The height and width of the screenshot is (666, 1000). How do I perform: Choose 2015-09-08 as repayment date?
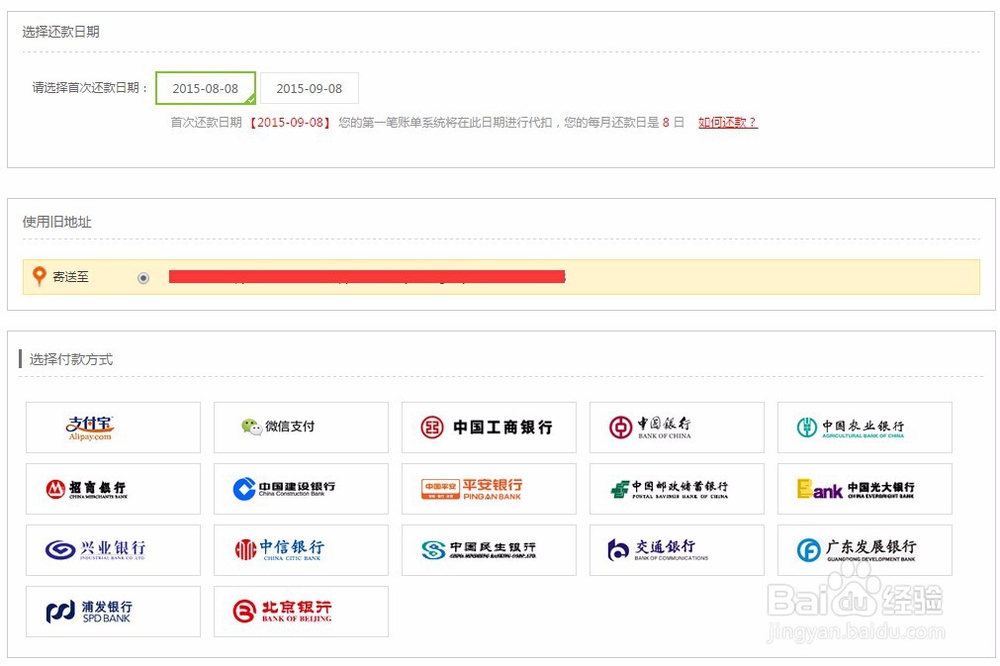click(310, 87)
